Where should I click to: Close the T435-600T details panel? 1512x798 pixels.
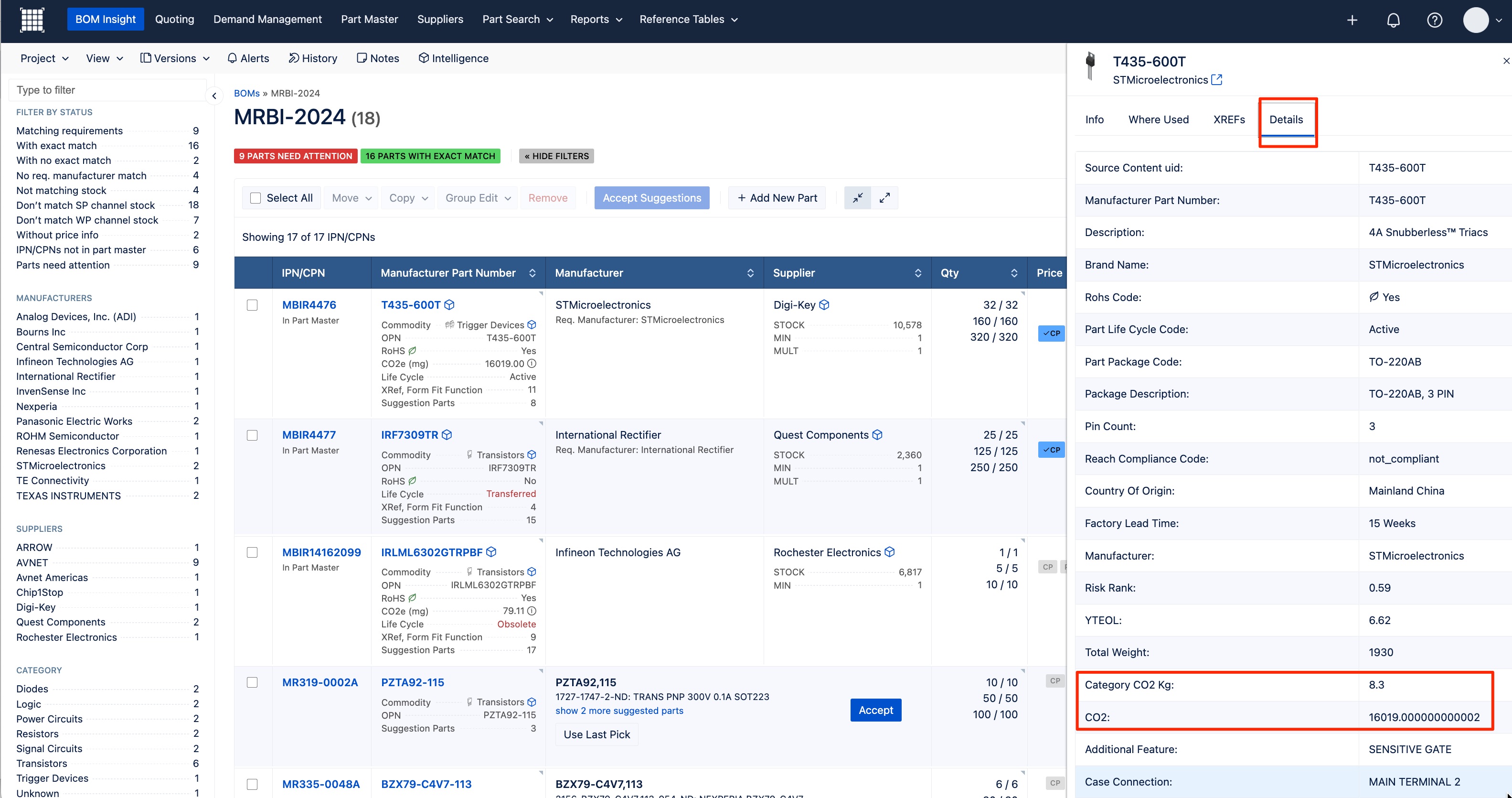pos(1505,61)
